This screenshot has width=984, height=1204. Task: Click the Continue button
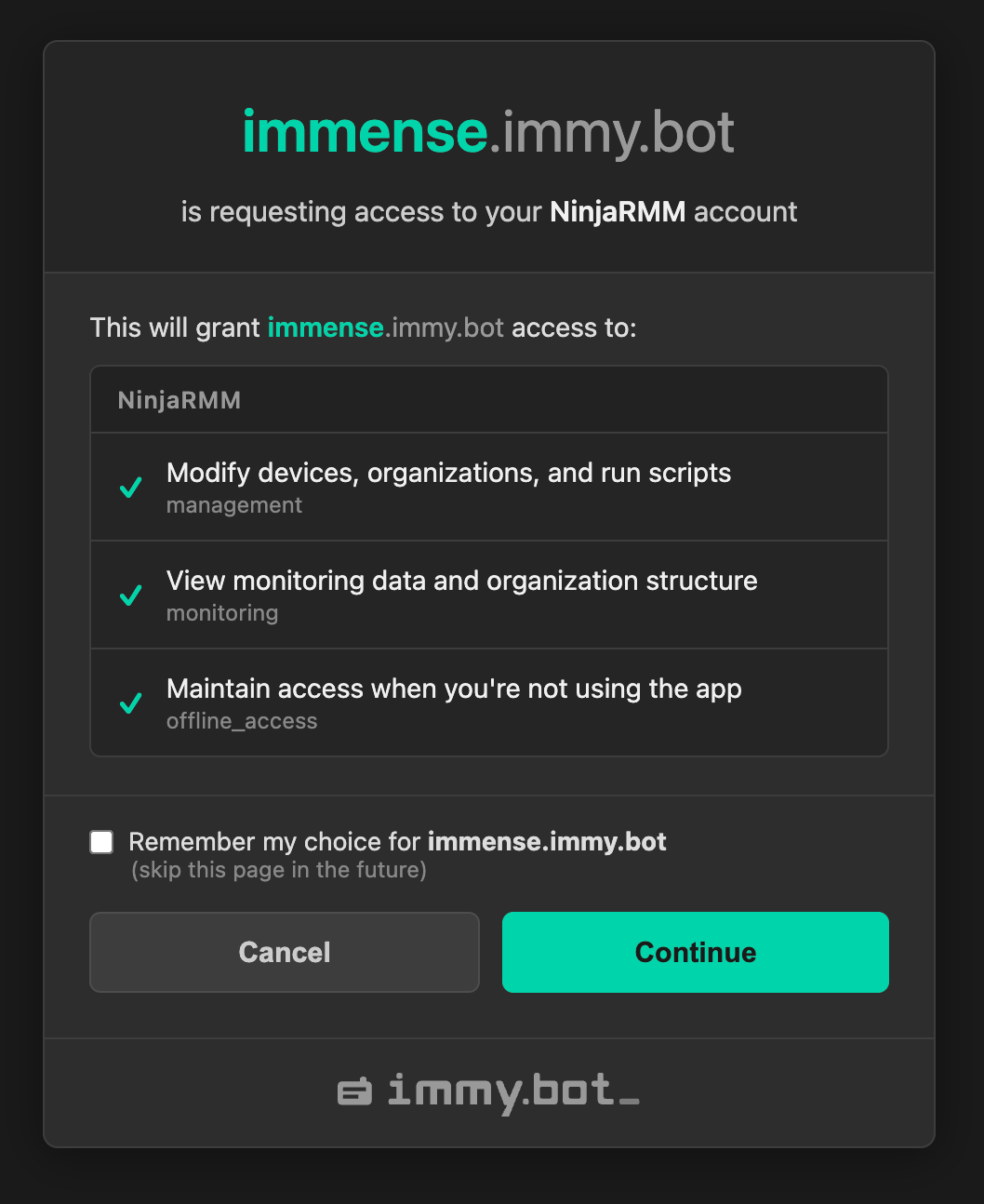[695, 952]
